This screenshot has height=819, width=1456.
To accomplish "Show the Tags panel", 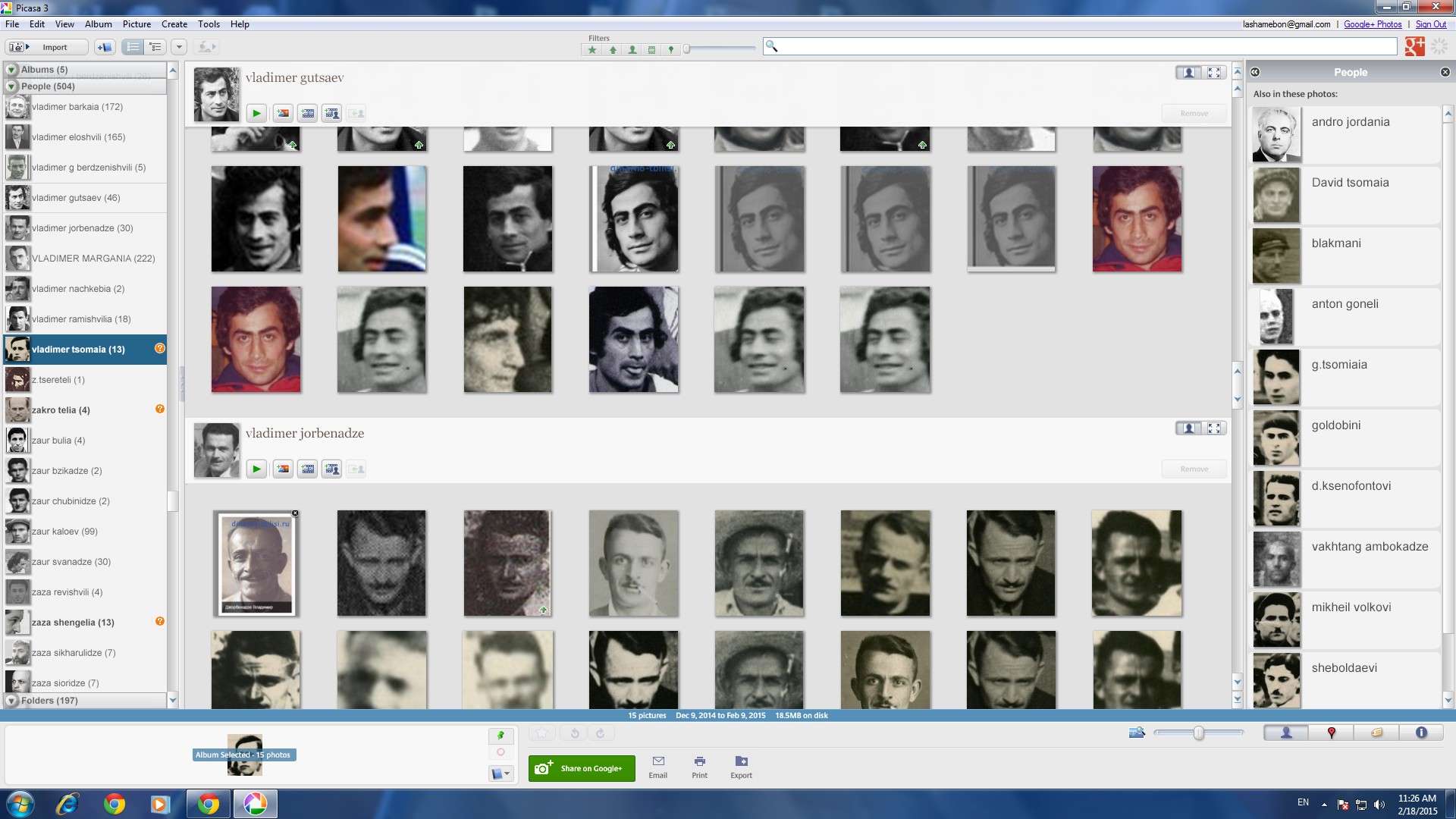I will [x=1376, y=733].
